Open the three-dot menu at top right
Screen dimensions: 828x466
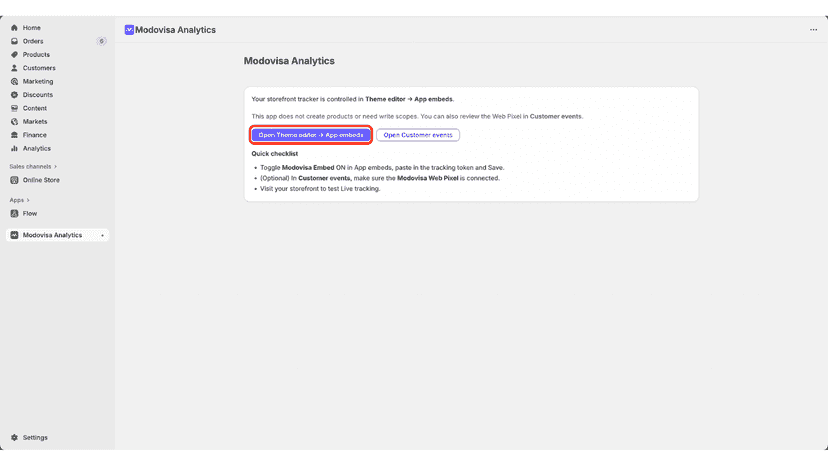tap(813, 30)
